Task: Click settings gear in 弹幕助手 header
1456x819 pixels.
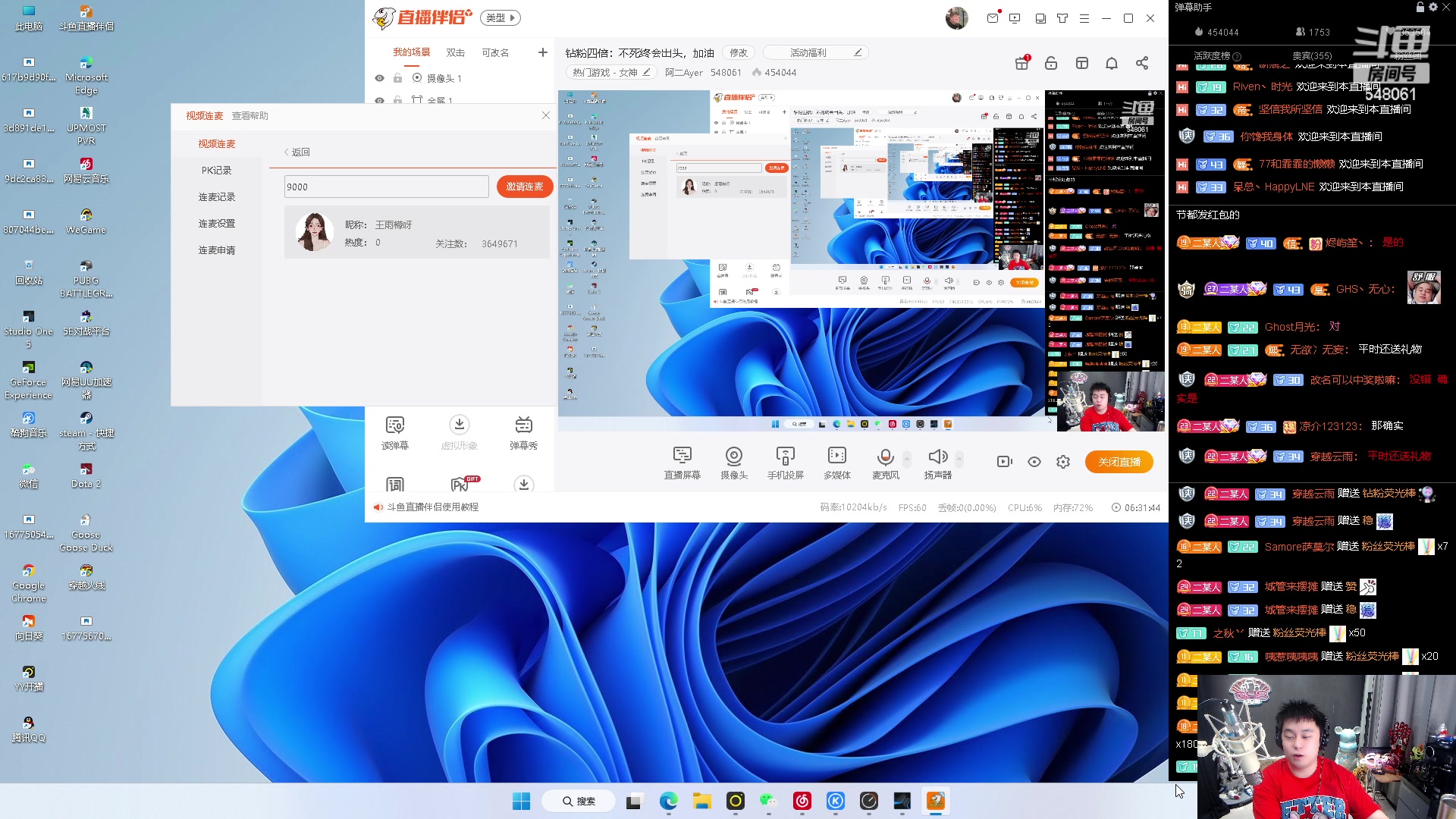Action: pyautogui.click(x=1432, y=7)
